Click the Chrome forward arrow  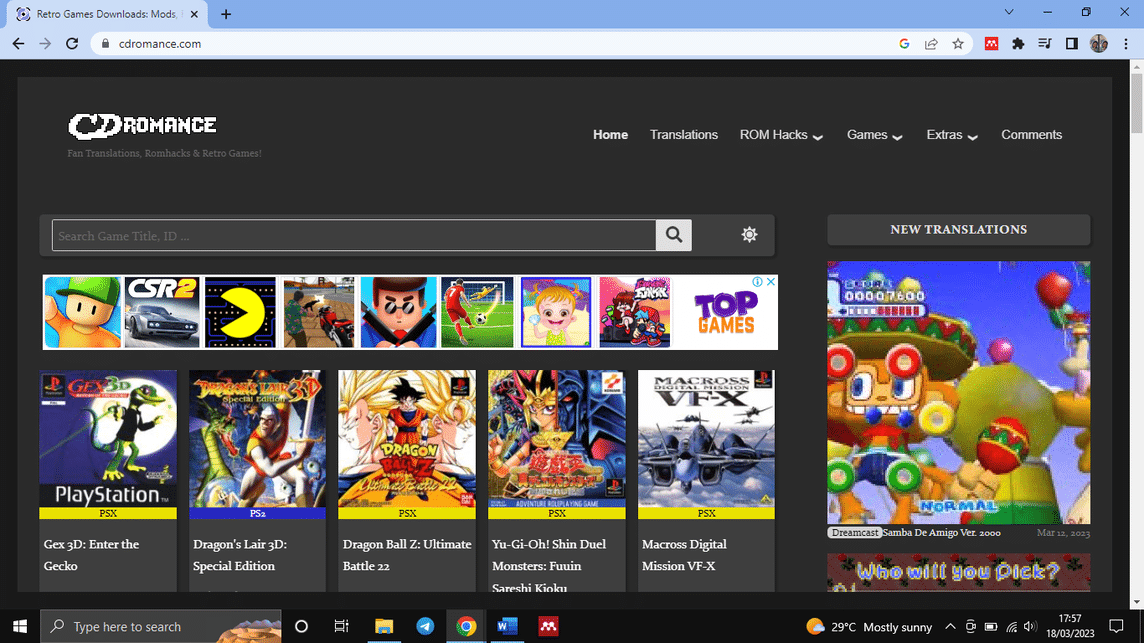pyautogui.click(x=45, y=44)
